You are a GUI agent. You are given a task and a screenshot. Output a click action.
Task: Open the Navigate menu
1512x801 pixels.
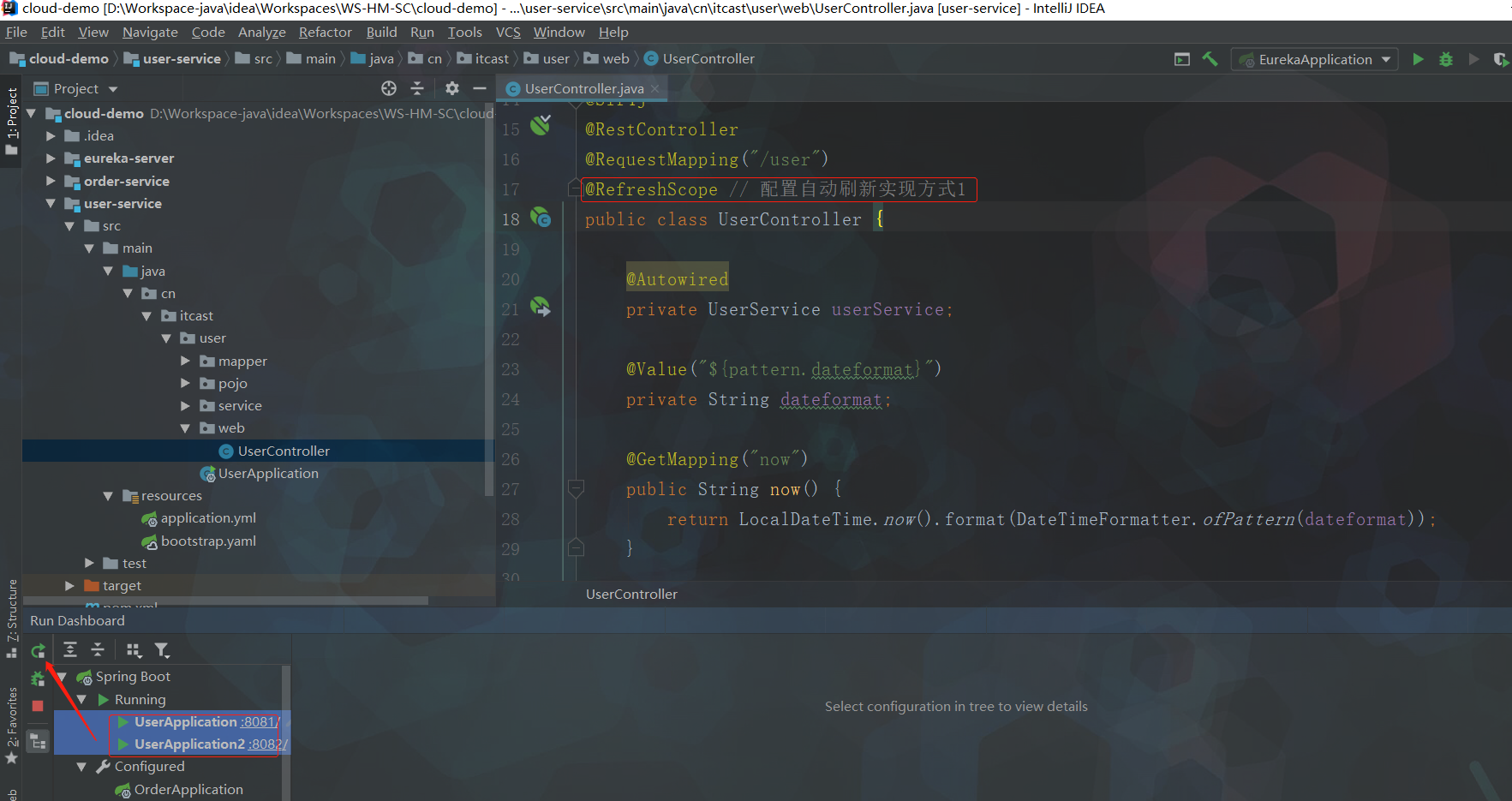pyautogui.click(x=150, y=32)
